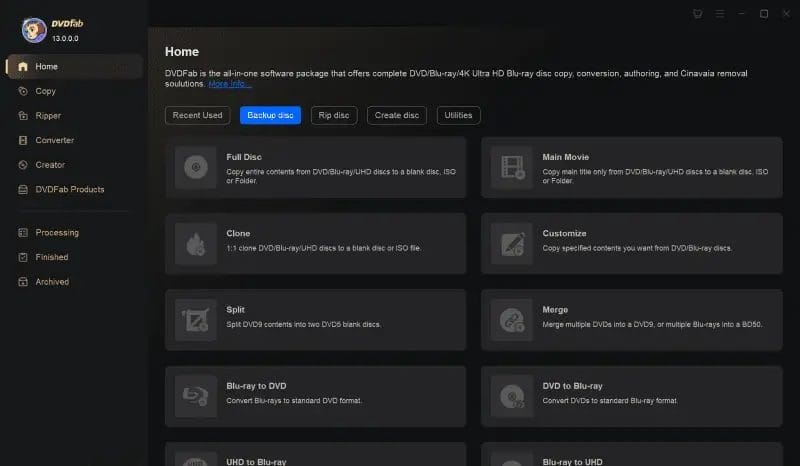
Task: Click the DVDFab mascot logo
Action: coord(34,30)
